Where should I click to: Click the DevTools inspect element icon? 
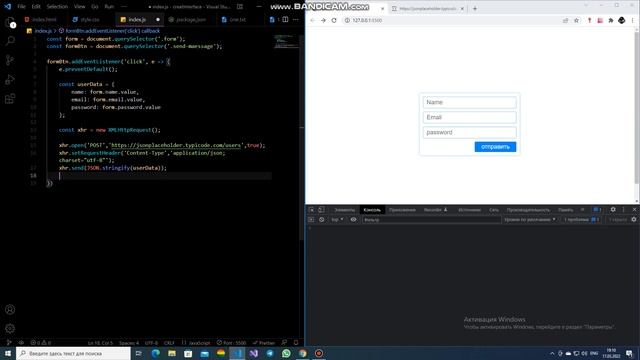click(x=311, y=210)
